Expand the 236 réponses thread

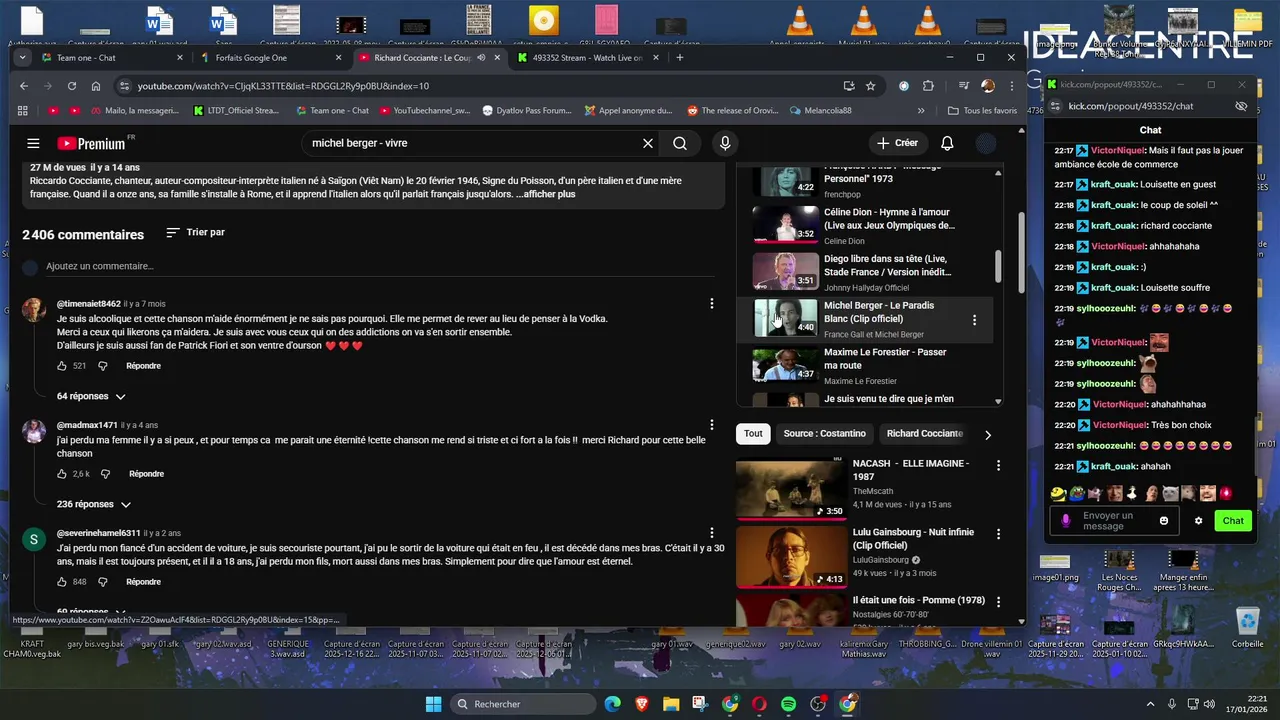(94, 504)
